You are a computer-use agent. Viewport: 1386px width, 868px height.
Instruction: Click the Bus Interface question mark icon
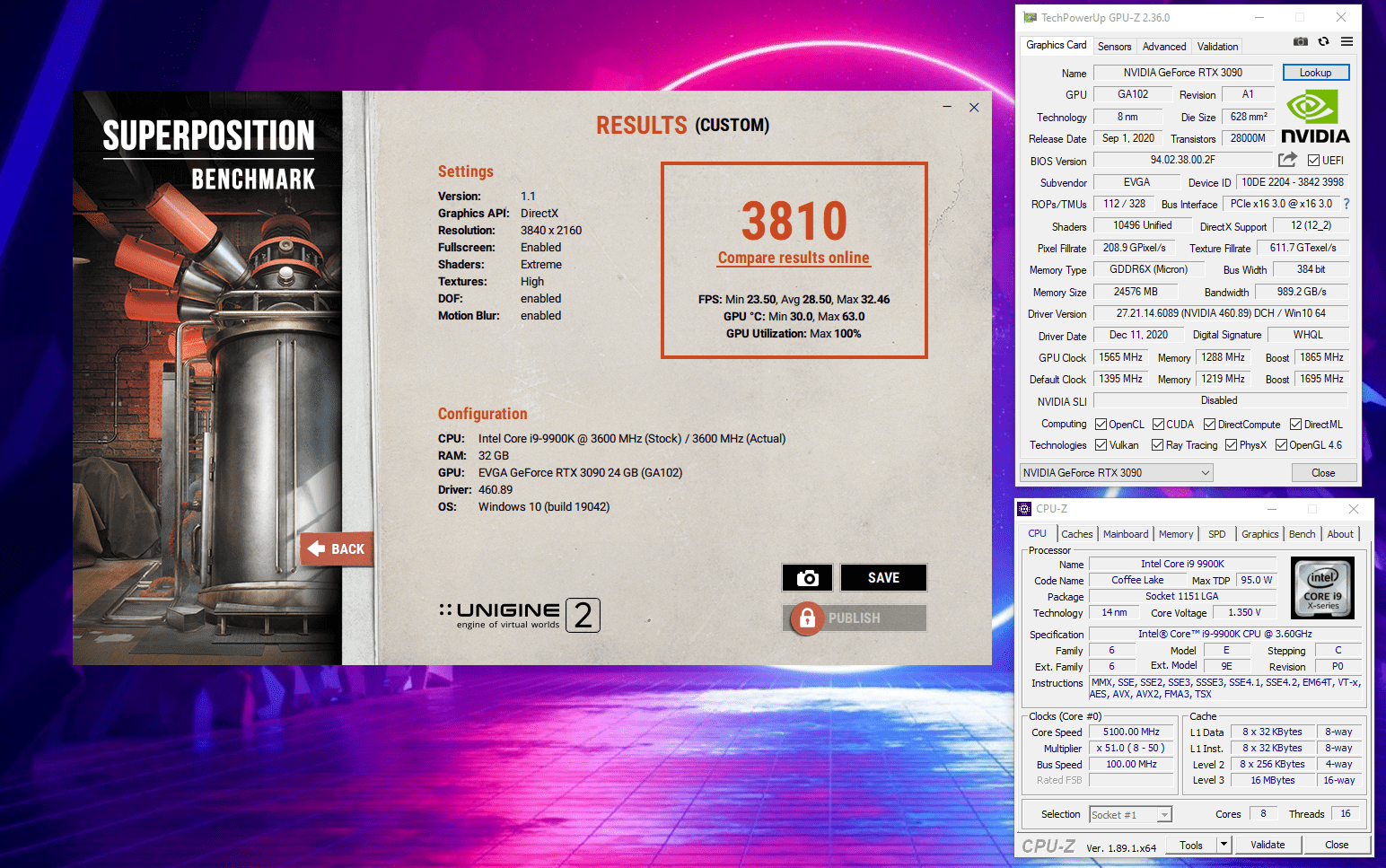coord(1347,204)
